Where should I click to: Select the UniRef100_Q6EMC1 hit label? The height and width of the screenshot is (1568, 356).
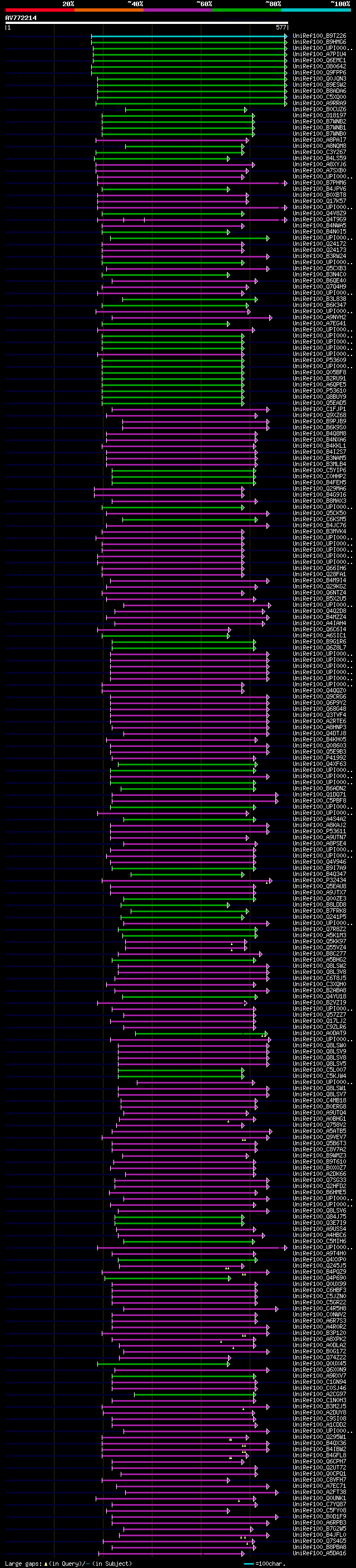(319, 60)
